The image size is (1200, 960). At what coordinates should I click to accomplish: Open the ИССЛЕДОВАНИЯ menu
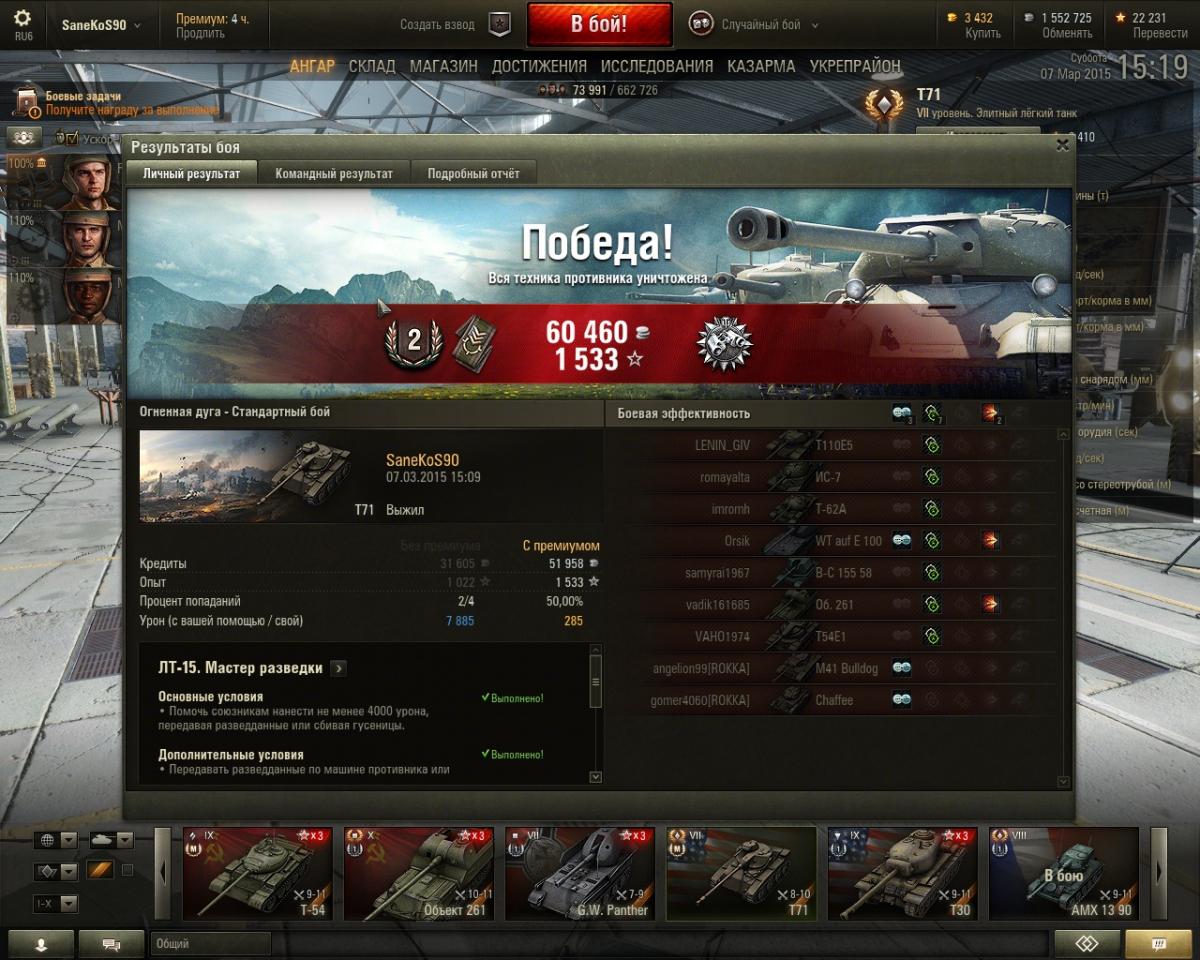click(x=657, y=66)
